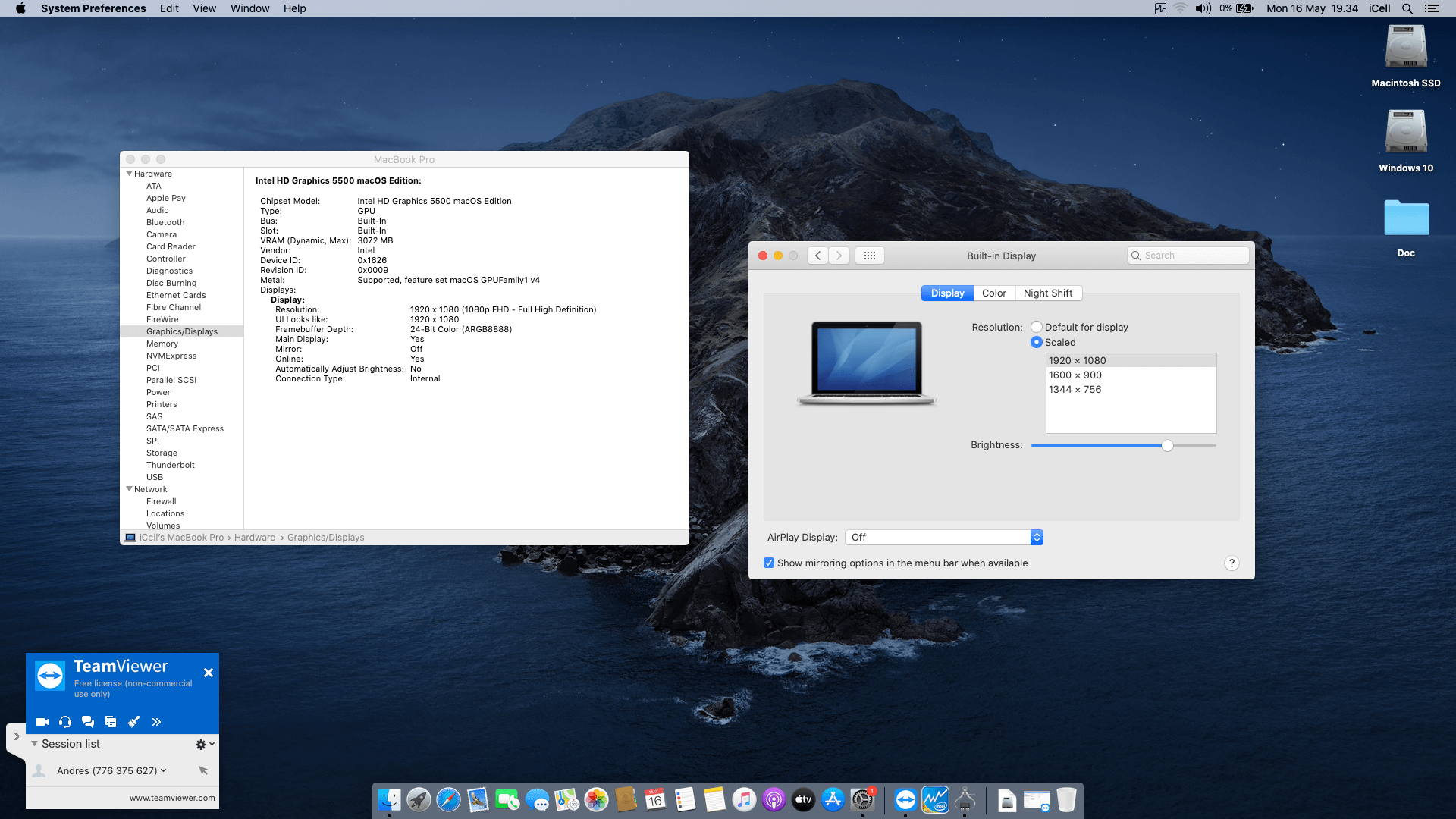Open TeamViewer file transfer icon
Screen dimensions: 1456x819
point(111,721)
